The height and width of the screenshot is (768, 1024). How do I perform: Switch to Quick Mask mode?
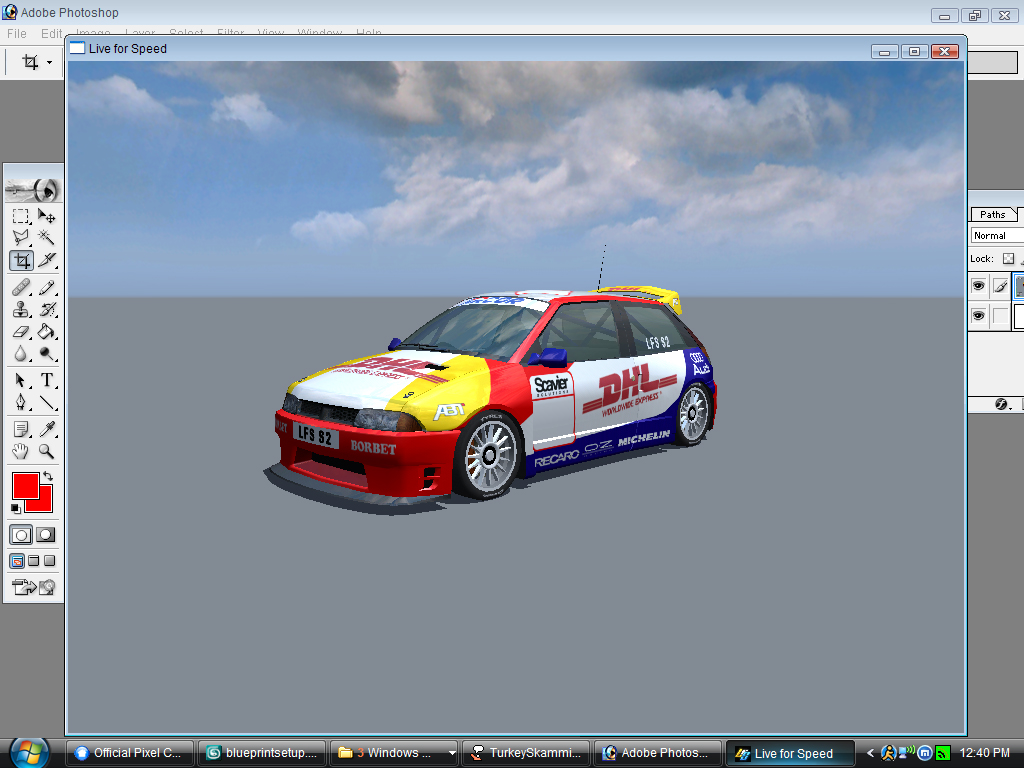(x=46, y=536)
